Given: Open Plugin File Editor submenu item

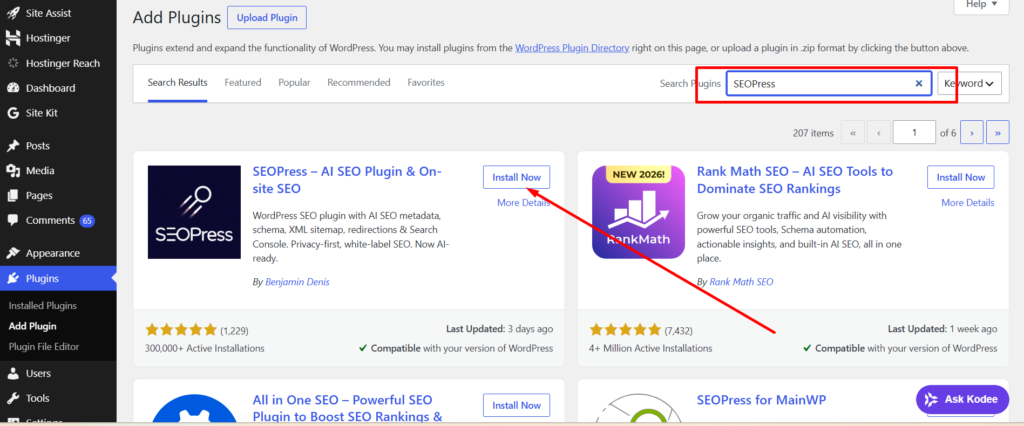Looking at the screenshot, I should pos(44,347).
